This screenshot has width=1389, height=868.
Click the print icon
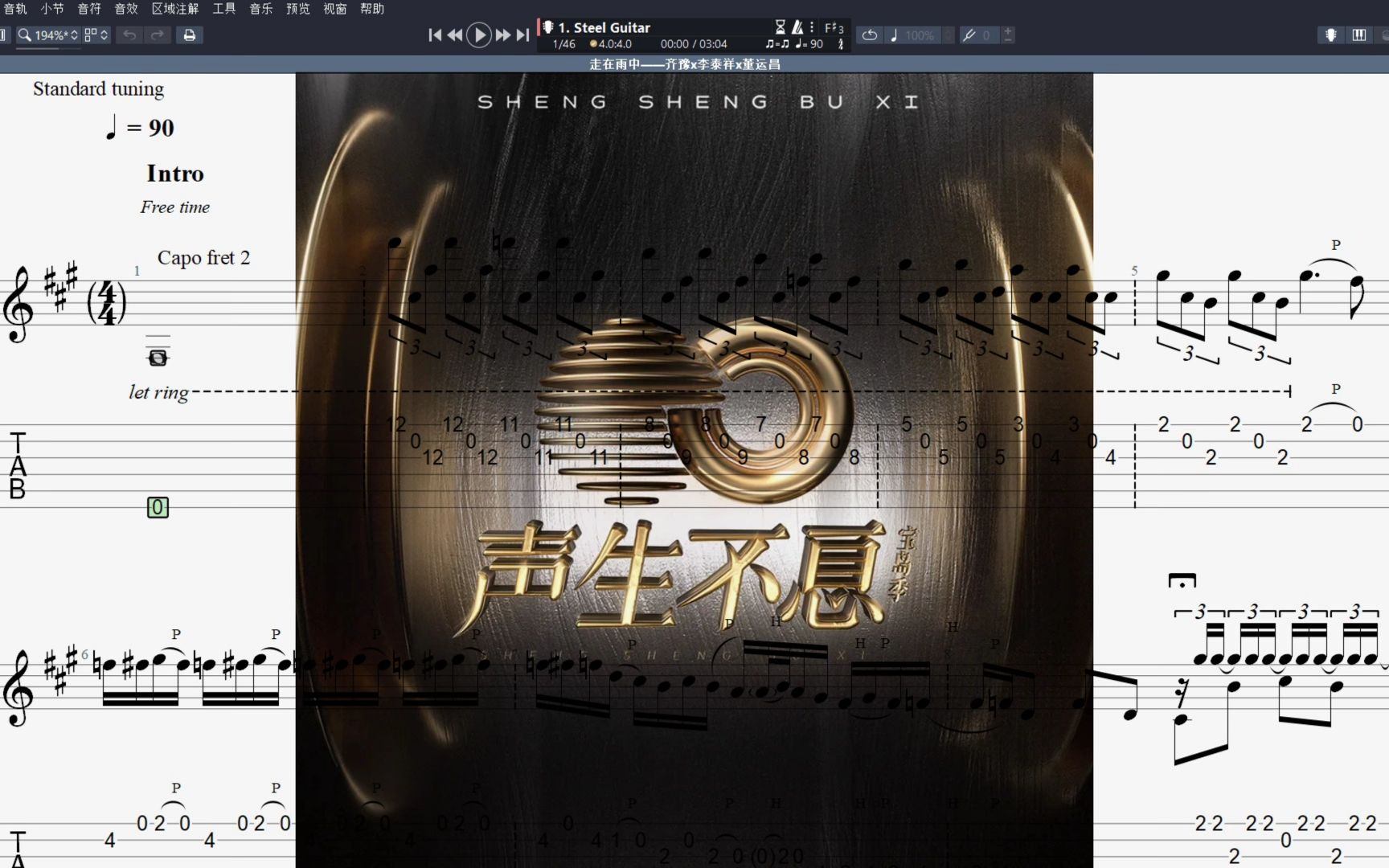pos(190,35)
